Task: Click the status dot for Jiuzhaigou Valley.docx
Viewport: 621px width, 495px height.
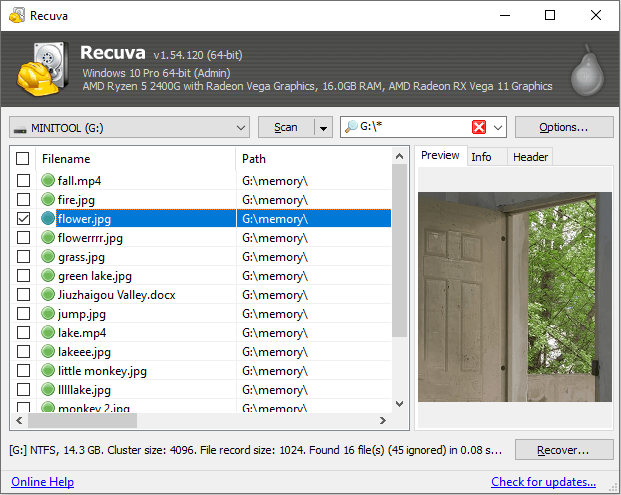Action: 48,295
